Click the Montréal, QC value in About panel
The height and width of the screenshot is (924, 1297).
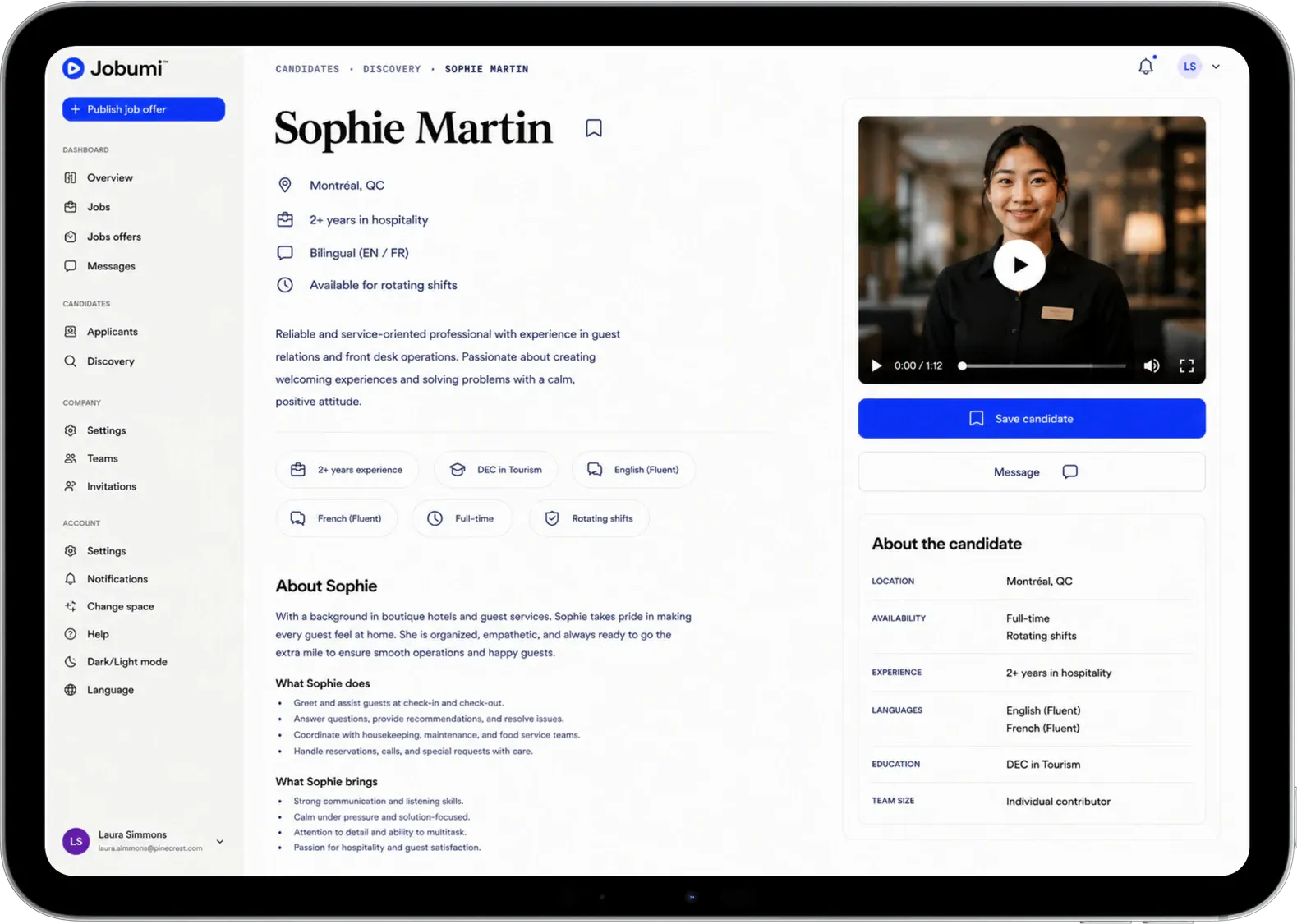click(1039, 581)
